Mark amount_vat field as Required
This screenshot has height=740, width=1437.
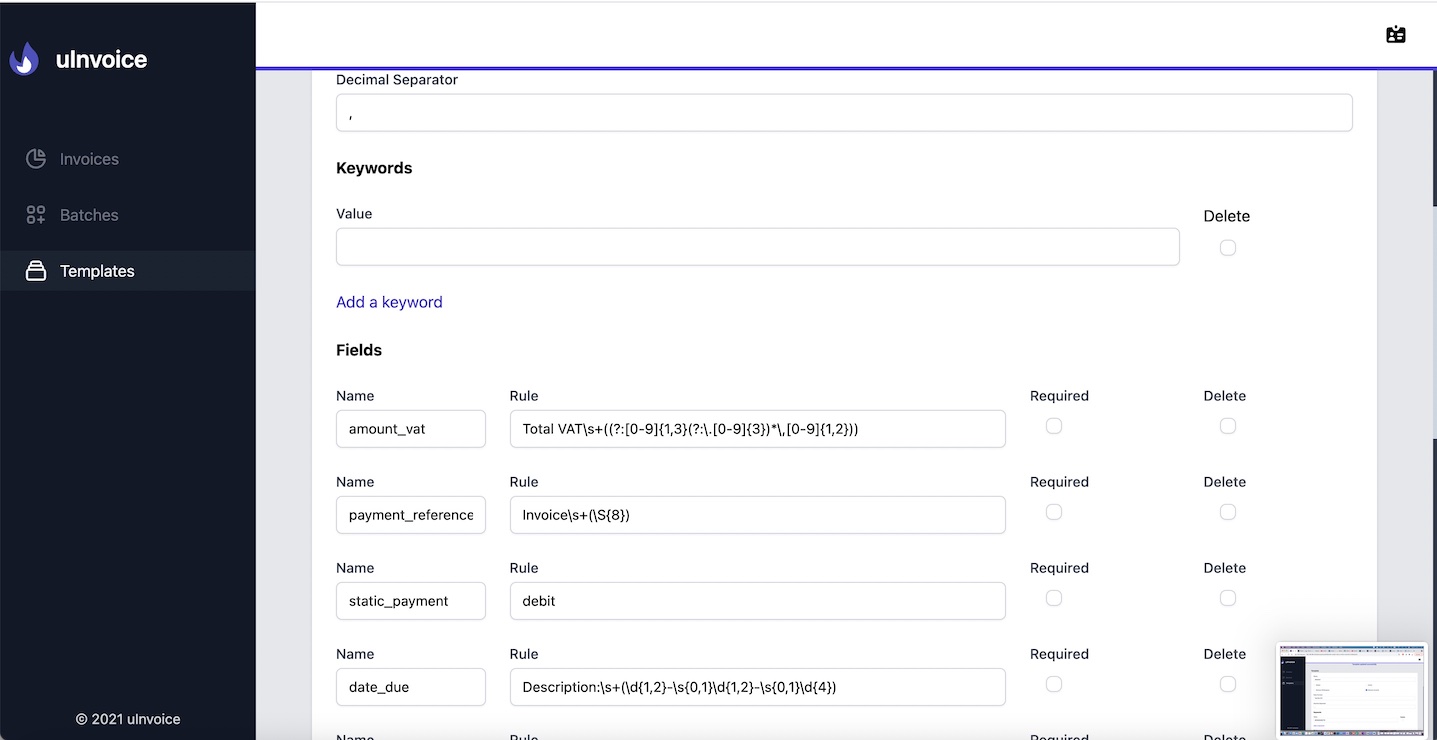pos(1054,426)
